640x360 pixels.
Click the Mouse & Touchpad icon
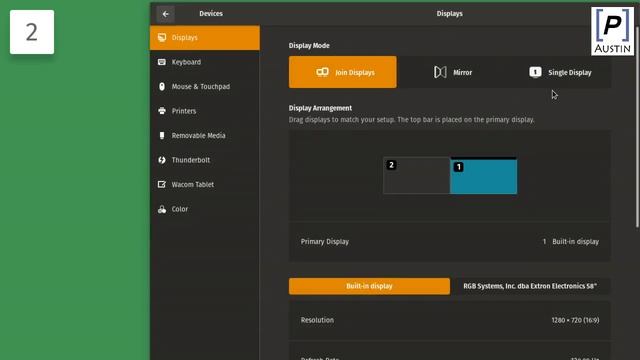tap(162, 87)
